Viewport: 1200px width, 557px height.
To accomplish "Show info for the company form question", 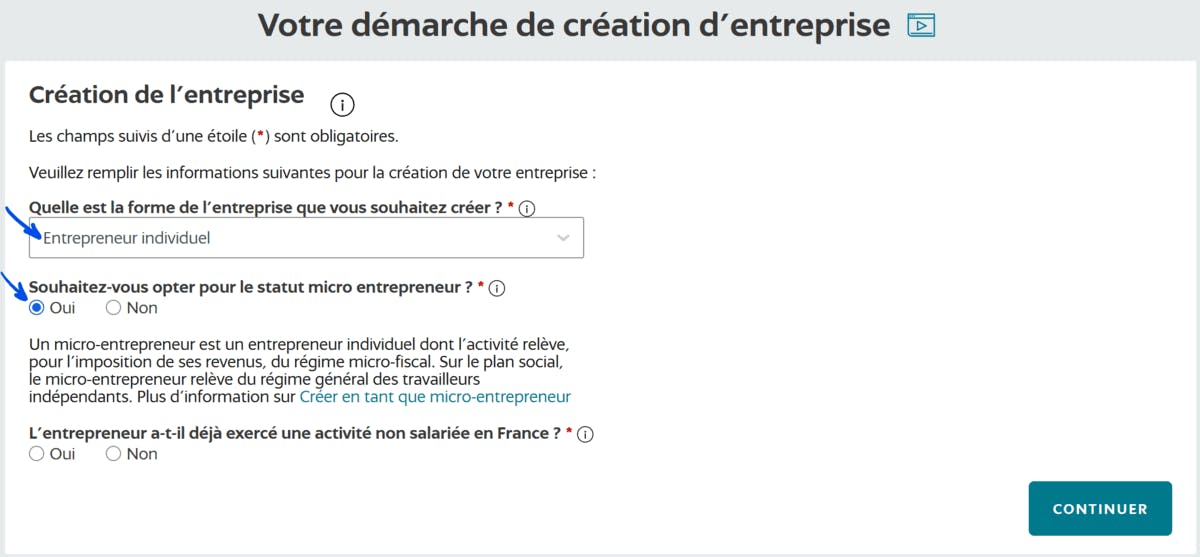I will [528, 208].
